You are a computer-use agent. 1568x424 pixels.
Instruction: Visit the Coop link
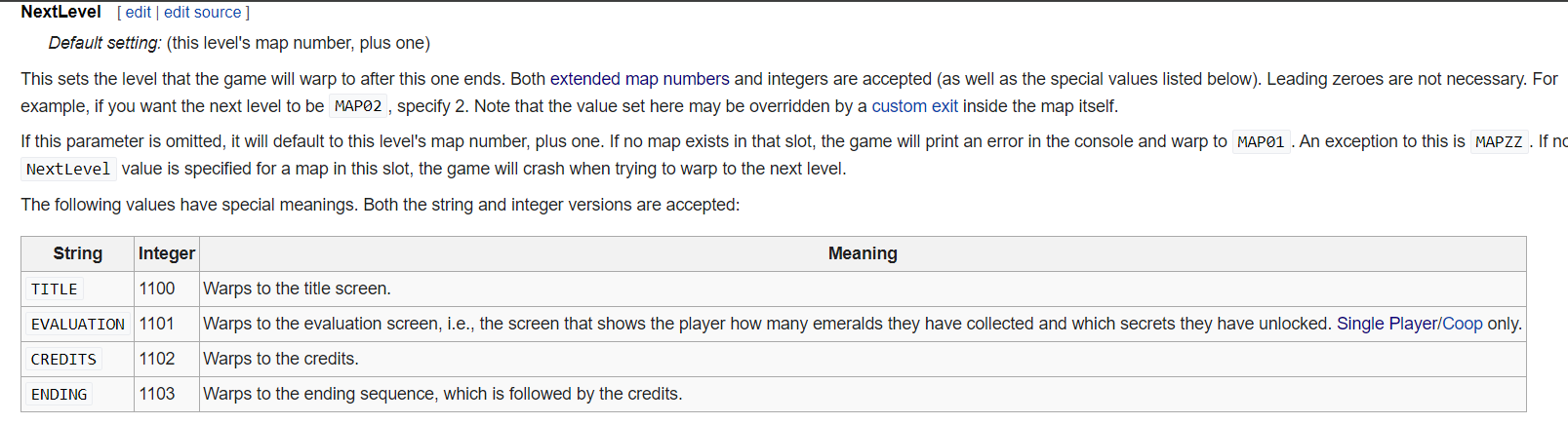tap(1463, 324)
